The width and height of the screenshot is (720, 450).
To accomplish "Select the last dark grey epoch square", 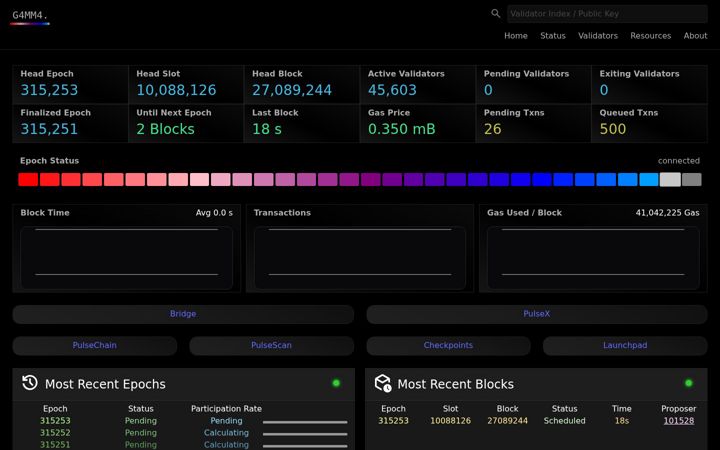I will click(x=692, y=180).
